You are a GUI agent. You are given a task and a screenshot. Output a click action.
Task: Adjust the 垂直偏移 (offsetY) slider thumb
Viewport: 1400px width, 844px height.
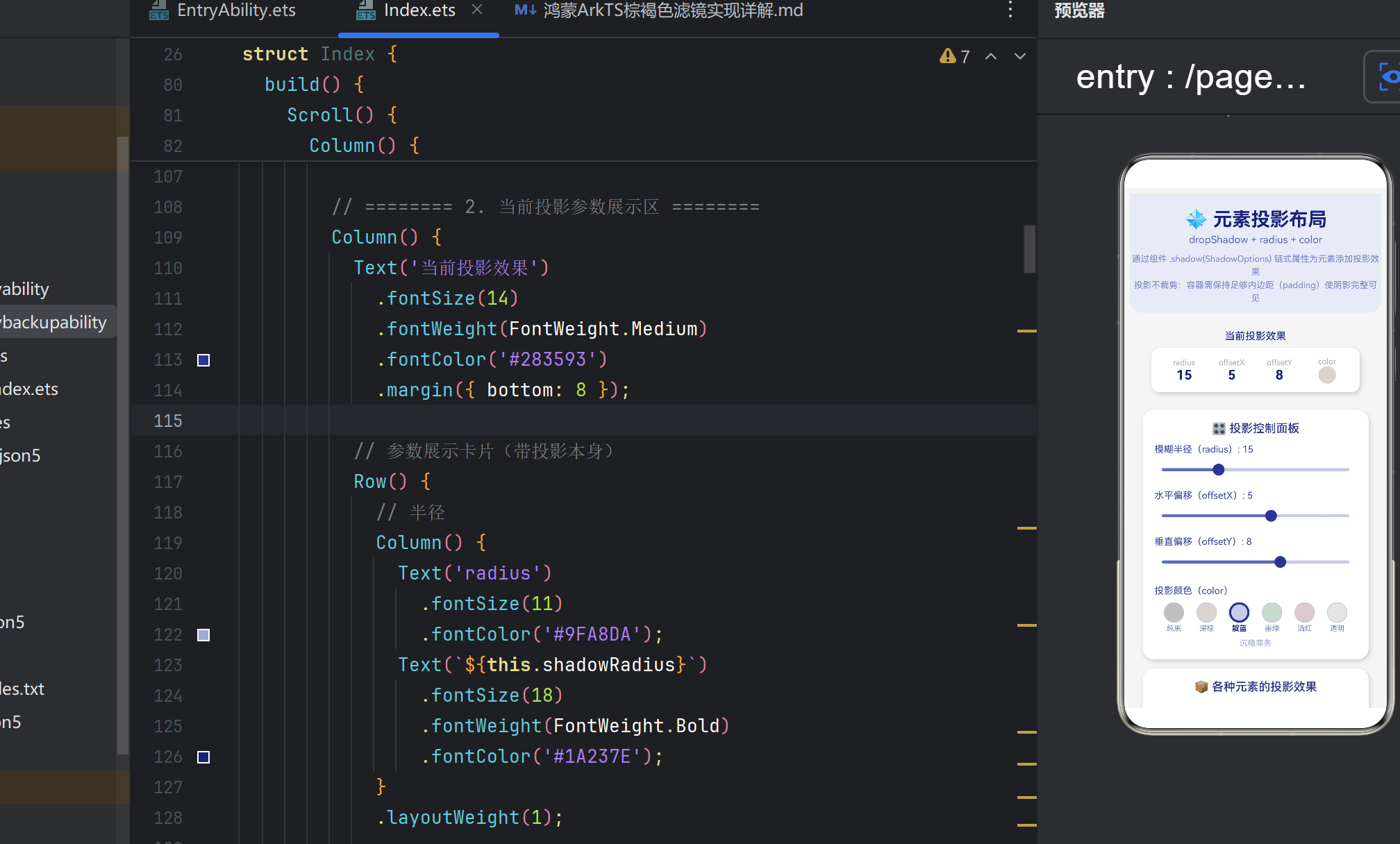click(x=1280, y=562)
